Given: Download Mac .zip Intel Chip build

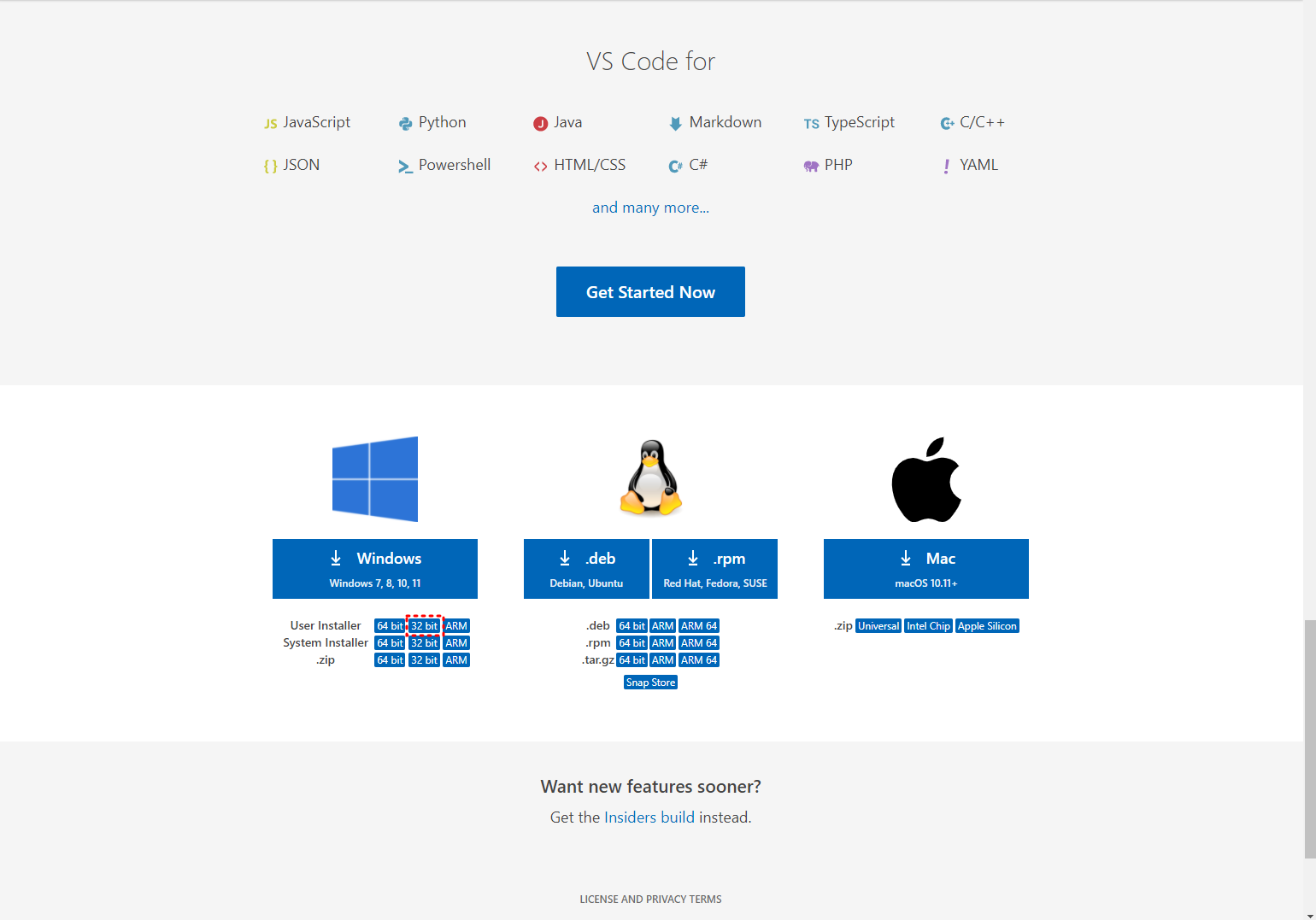Looking at the screenshot, I should [928, 626].
